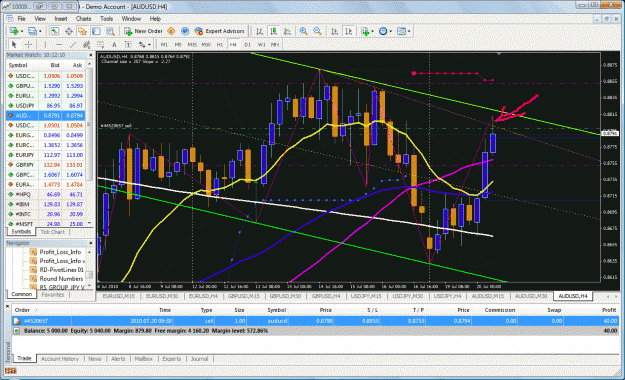Toggle the Expert Advisors button
This screenshot has height=380, width=625.
click(220, 31)
